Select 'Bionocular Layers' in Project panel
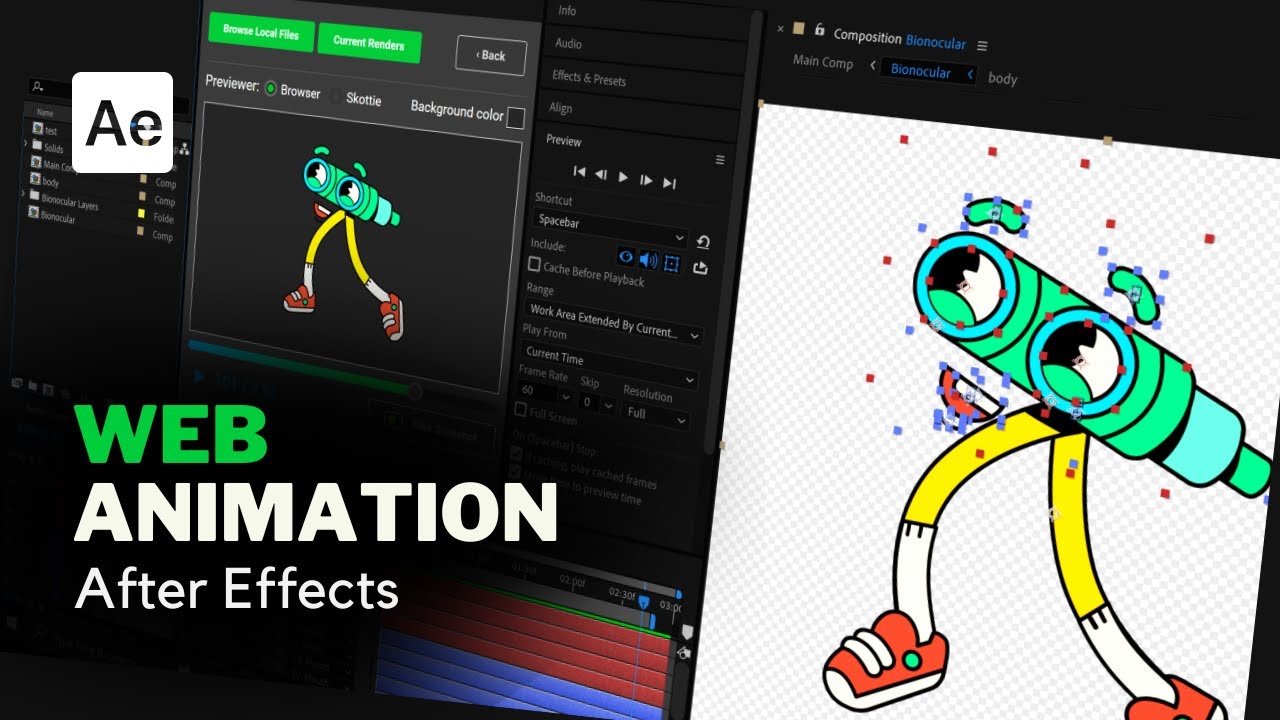Screen dimensions: 1280x720 pos(70,203)
